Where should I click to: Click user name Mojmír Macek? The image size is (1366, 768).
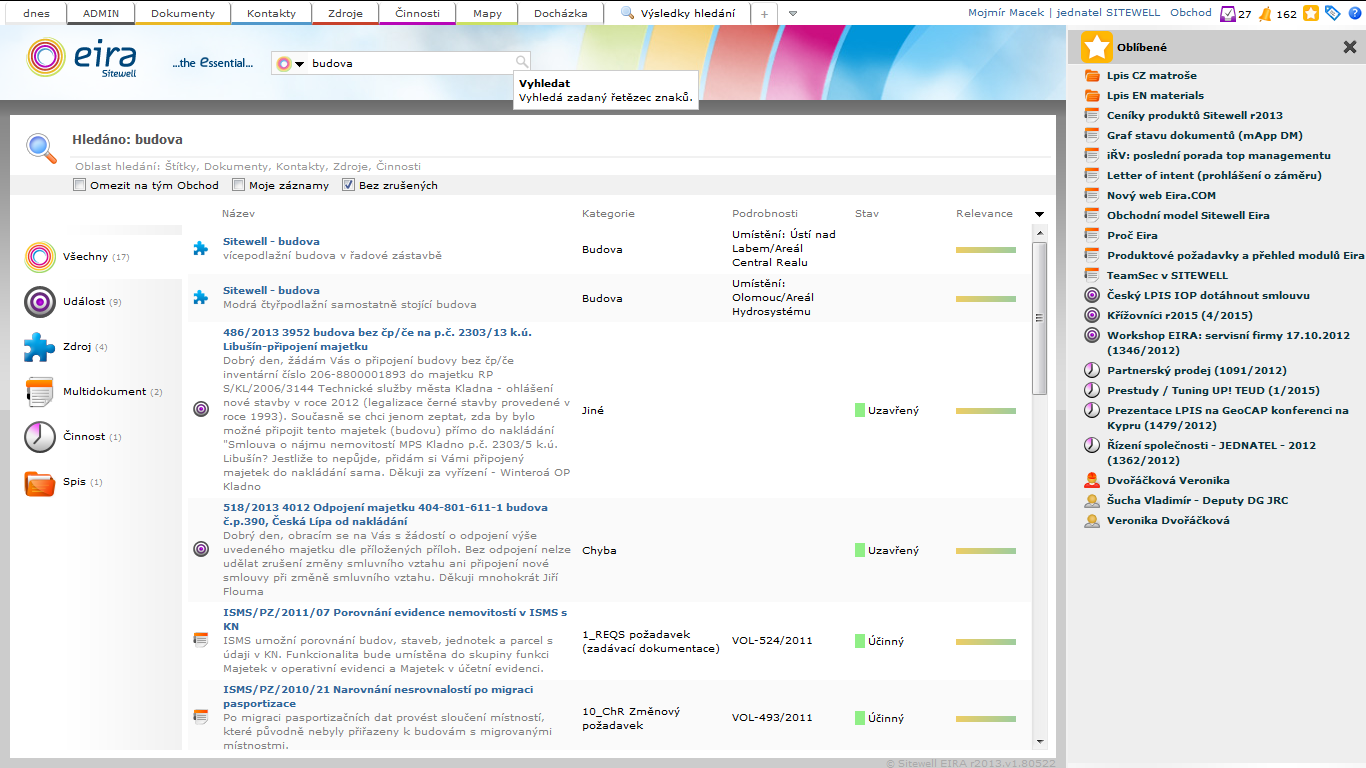pyautogui.click(x=1009, y=13)
